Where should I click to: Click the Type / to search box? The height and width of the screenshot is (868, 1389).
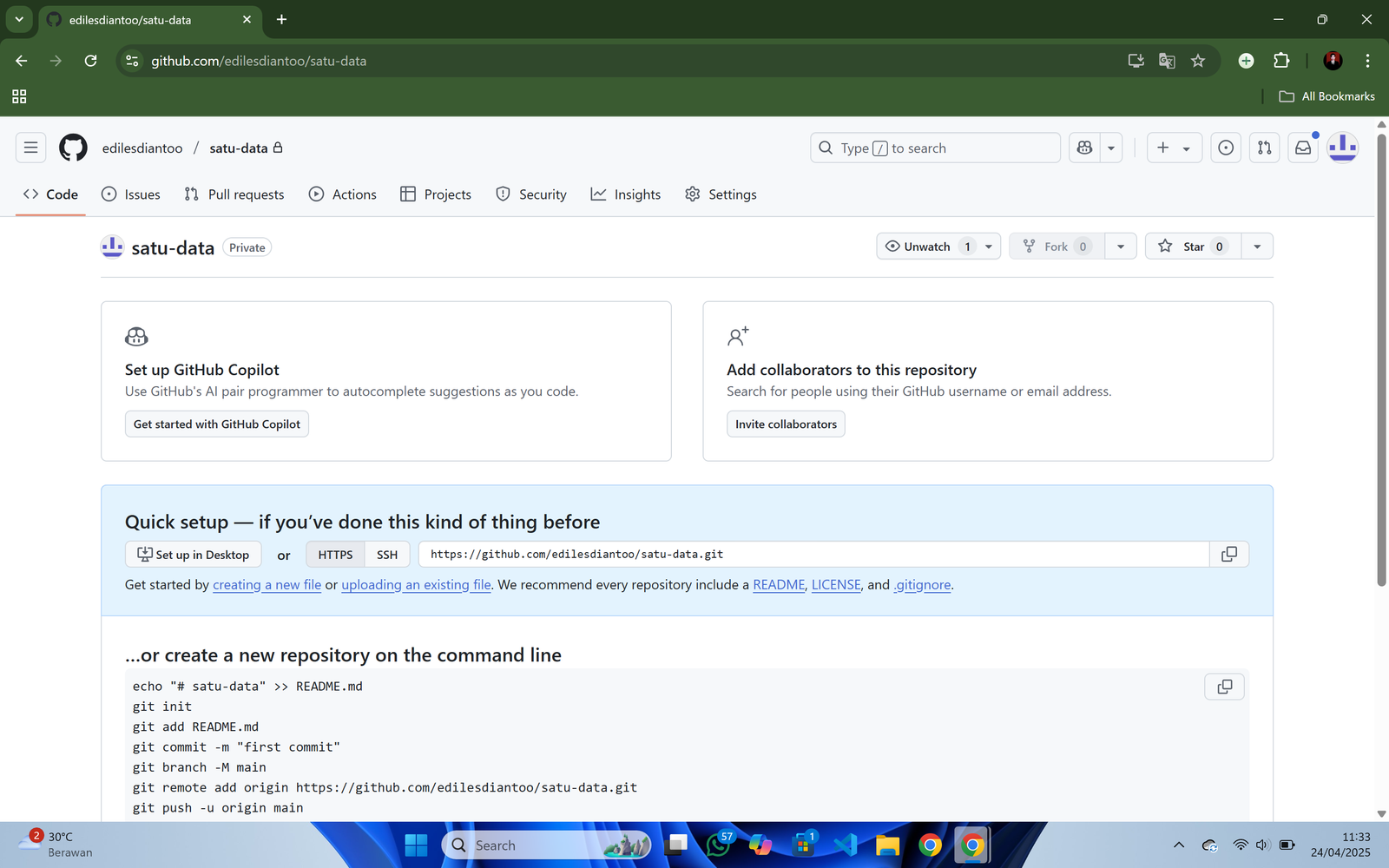[935, 148]
